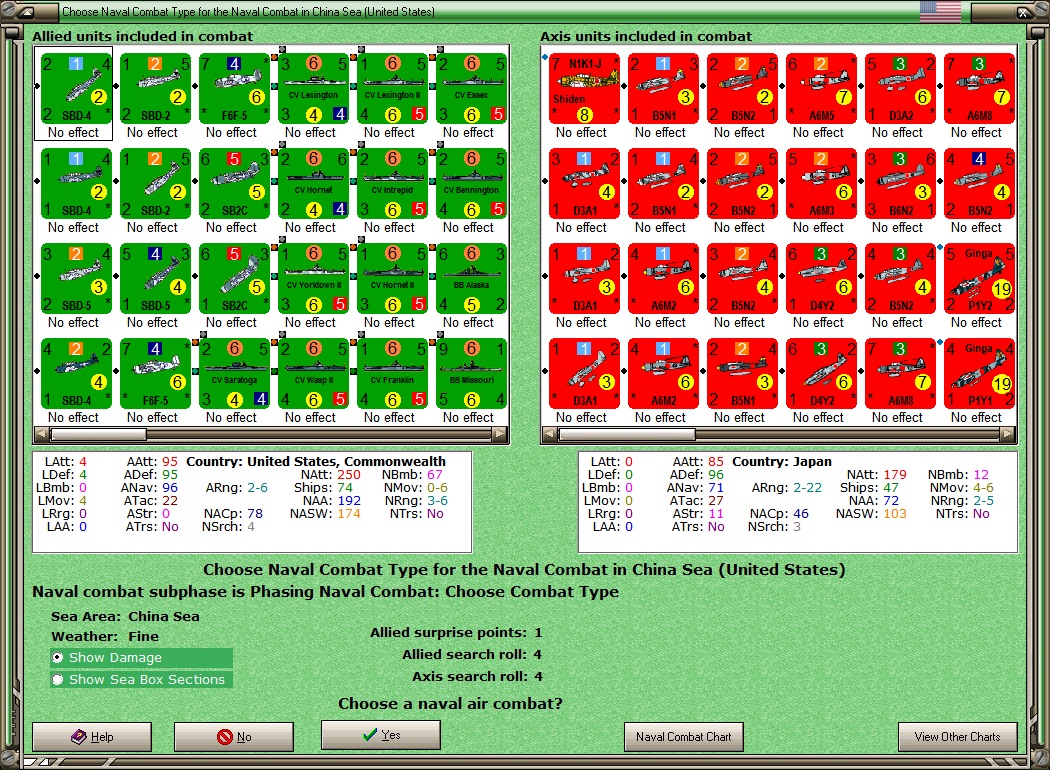Select the P1Y1 Ginga bomber counter
Screen dimensions: 1050x770
(980, 374)
